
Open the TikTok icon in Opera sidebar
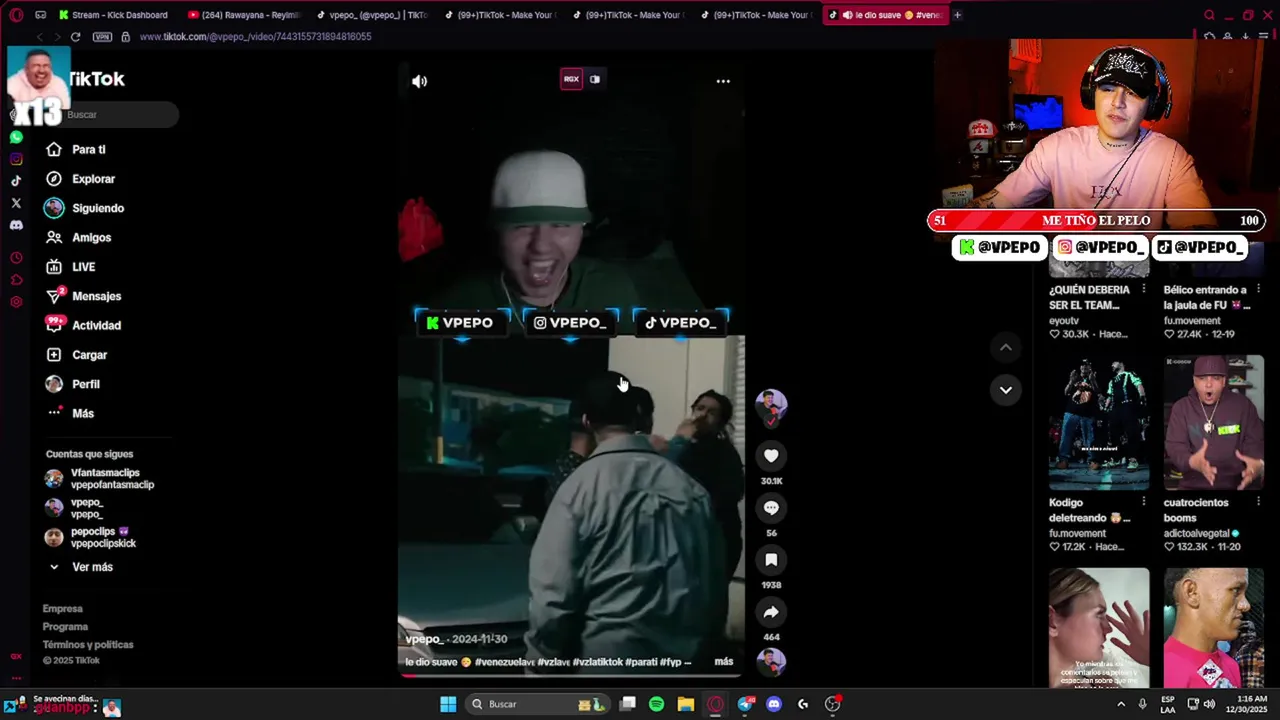point(16,181)
